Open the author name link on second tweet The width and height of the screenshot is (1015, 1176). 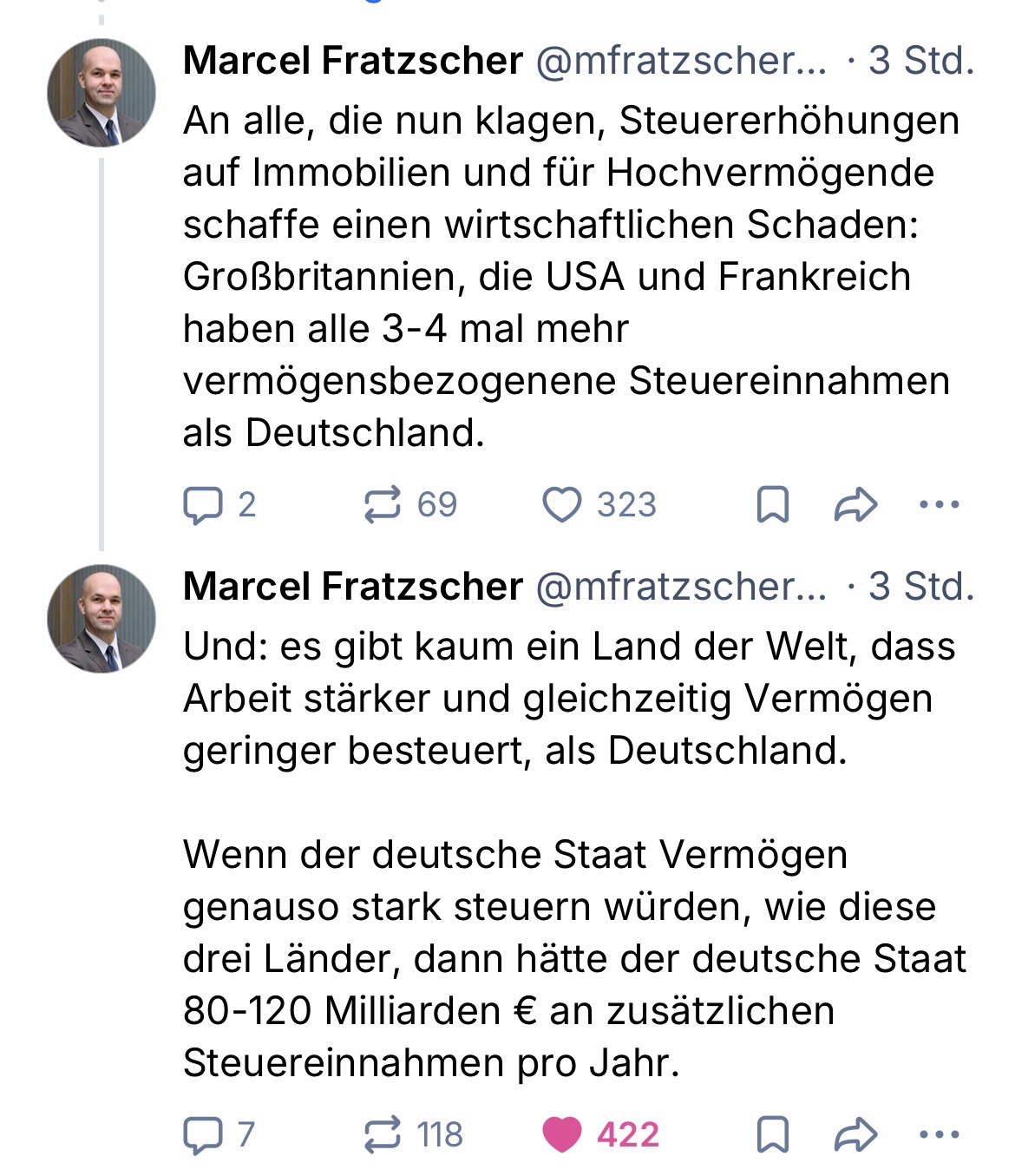click(352, 587)
